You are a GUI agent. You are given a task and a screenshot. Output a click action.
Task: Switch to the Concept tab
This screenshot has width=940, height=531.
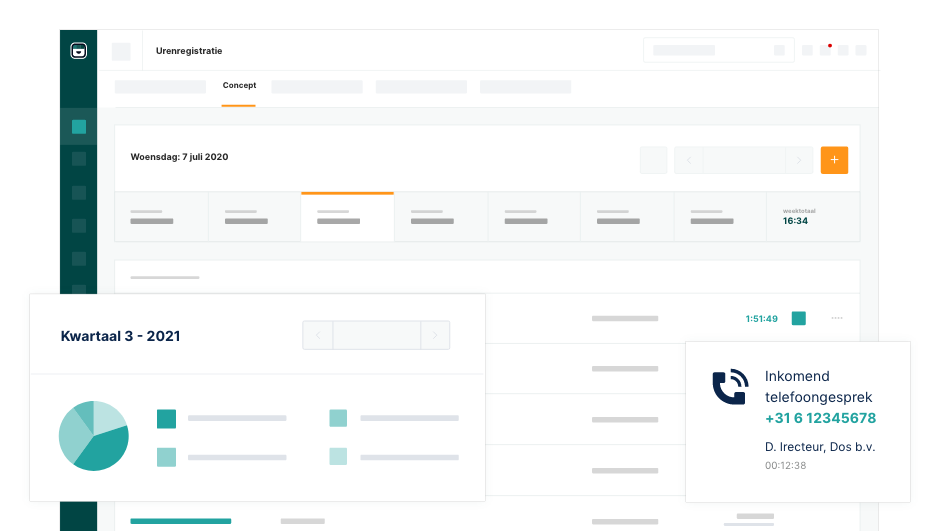[x=239, y=86]
